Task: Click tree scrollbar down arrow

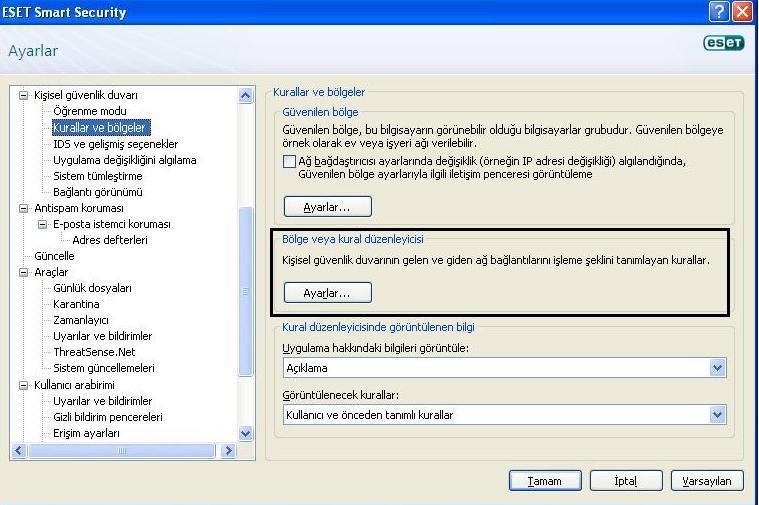Action: click(x=246, y=433)
